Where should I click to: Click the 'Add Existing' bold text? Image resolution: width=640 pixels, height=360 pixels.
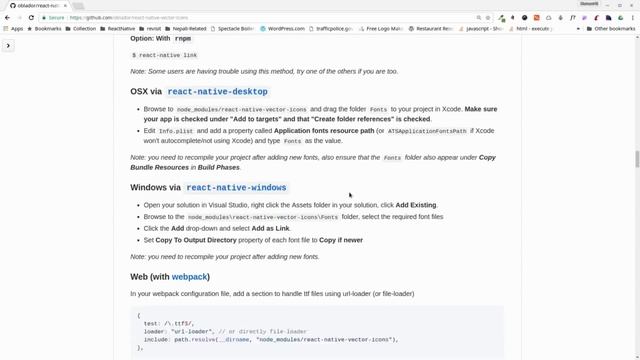pos(416,205)
